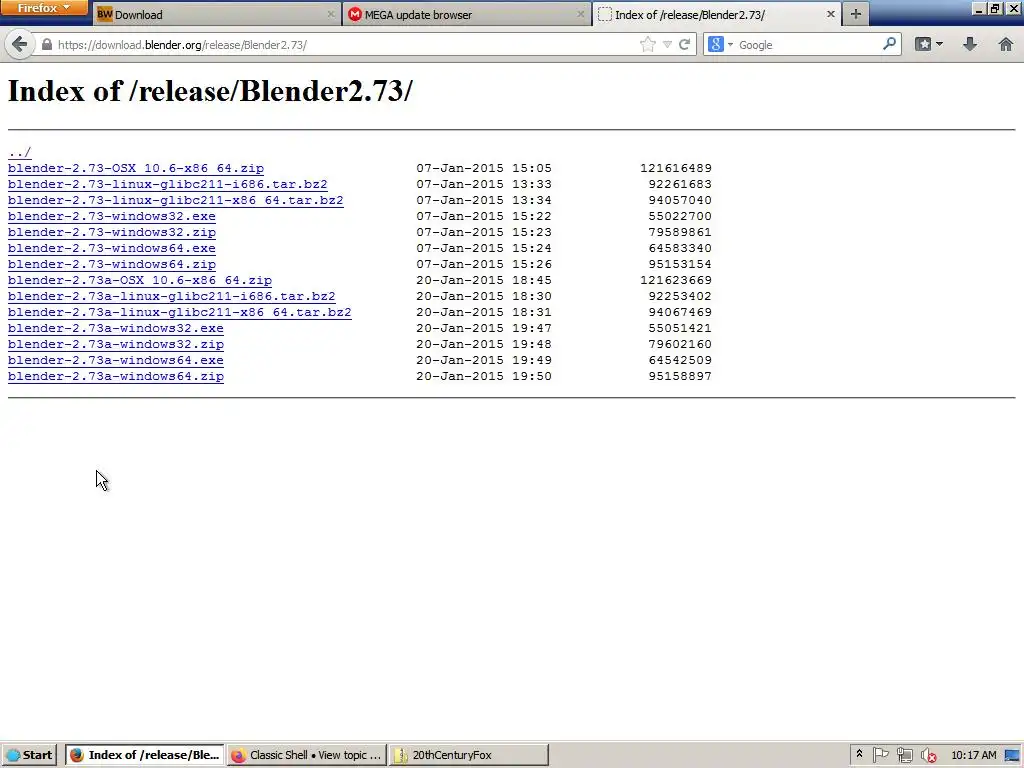This screenshot has height=768, width=1024.
Task: Reload the page with the refresh icon
Action: tap(684, 44)
